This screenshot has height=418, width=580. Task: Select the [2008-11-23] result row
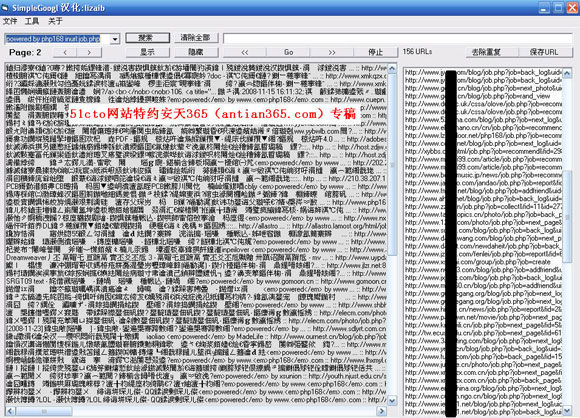coord(196,328)
